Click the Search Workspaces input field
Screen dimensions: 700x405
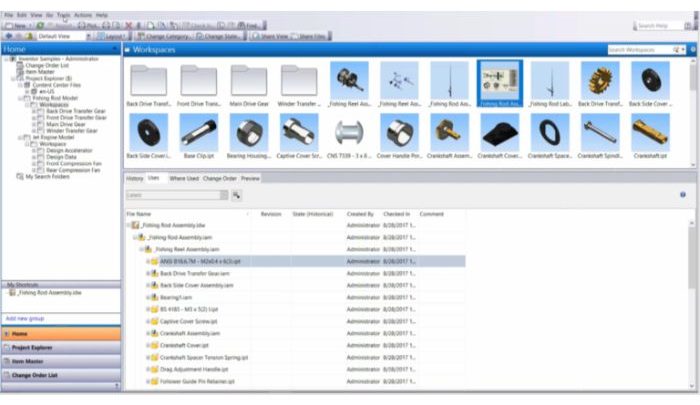click(x=636, y=49)
